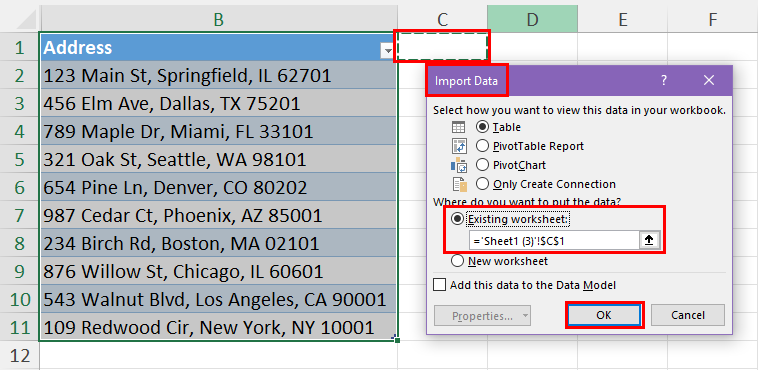Viewport: 758px width, 370px height.
Task: Select column D header
Action: (532, 19)
